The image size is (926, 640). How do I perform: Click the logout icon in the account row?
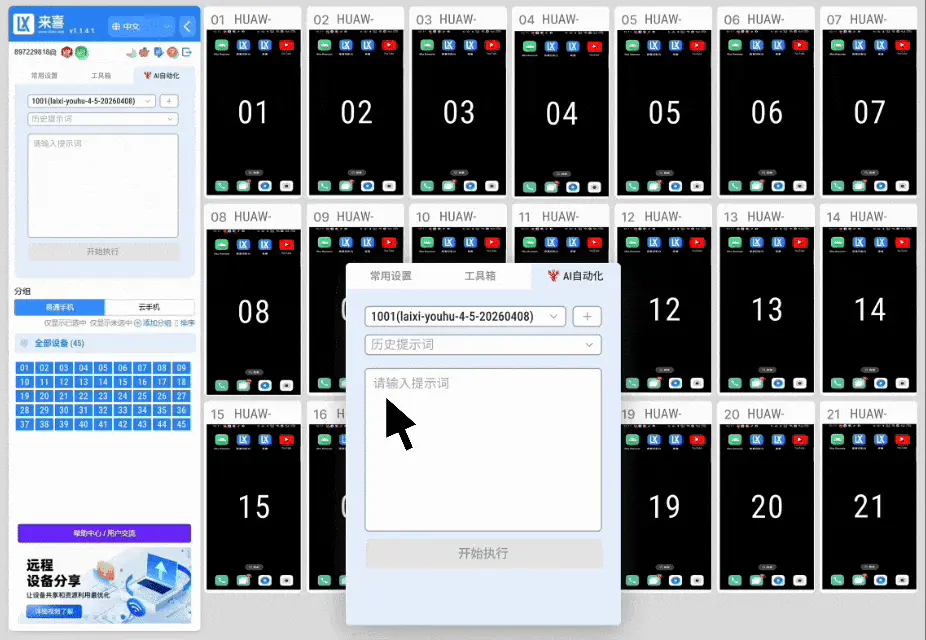187,52
